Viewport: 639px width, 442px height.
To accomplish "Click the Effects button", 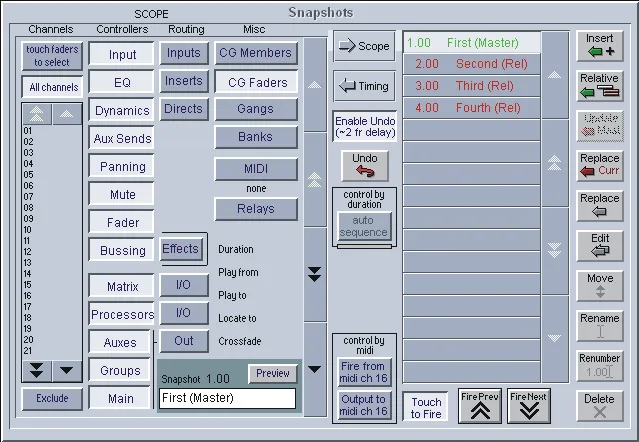I will point(181,248).
